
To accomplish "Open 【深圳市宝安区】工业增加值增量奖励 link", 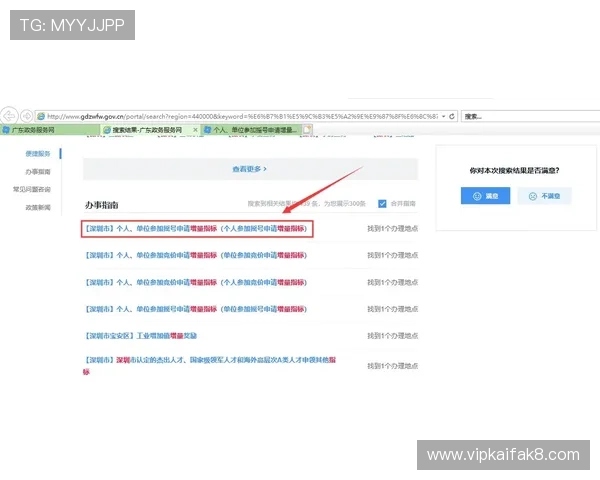I will [140, 336].
